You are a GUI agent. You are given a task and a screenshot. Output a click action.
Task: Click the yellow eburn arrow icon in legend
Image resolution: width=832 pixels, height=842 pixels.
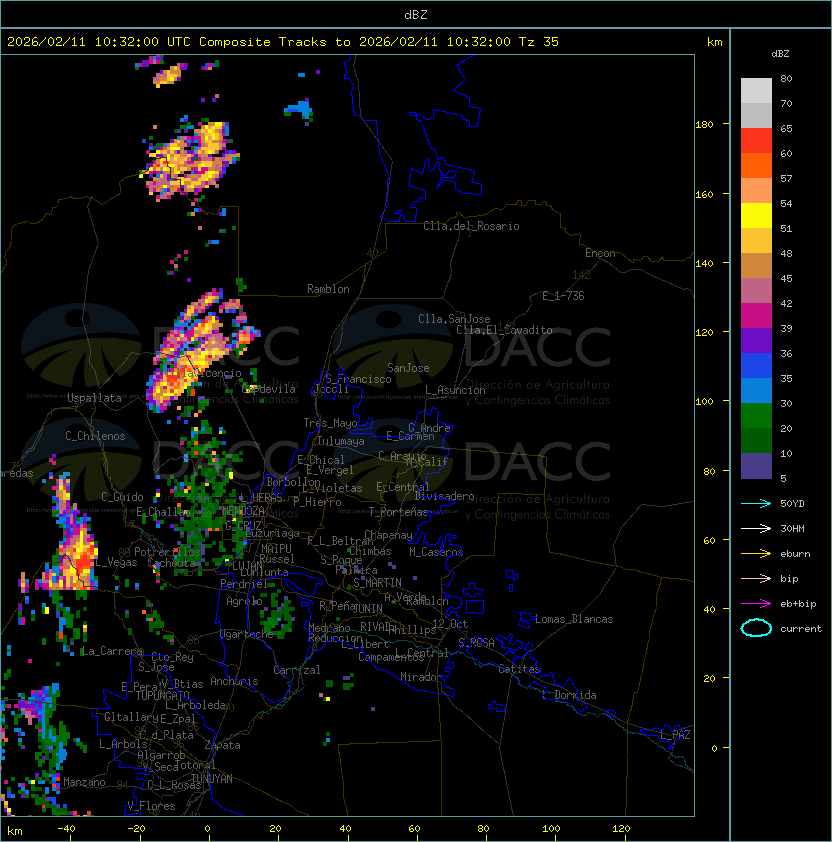[x=756, y=553]
